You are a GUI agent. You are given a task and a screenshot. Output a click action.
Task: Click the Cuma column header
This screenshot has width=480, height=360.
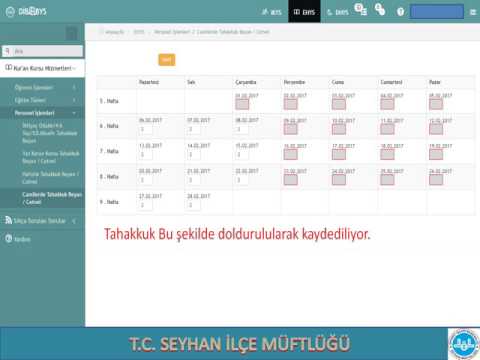338,82
